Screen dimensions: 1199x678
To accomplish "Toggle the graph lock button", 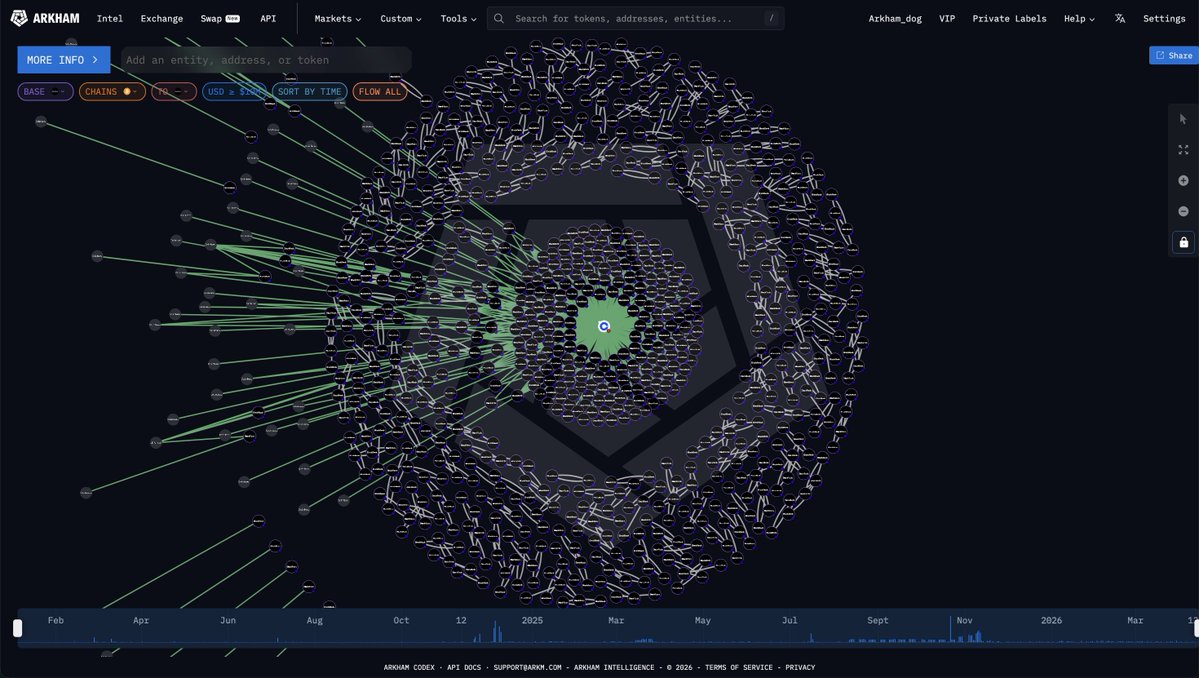I will pos(1183,242).
